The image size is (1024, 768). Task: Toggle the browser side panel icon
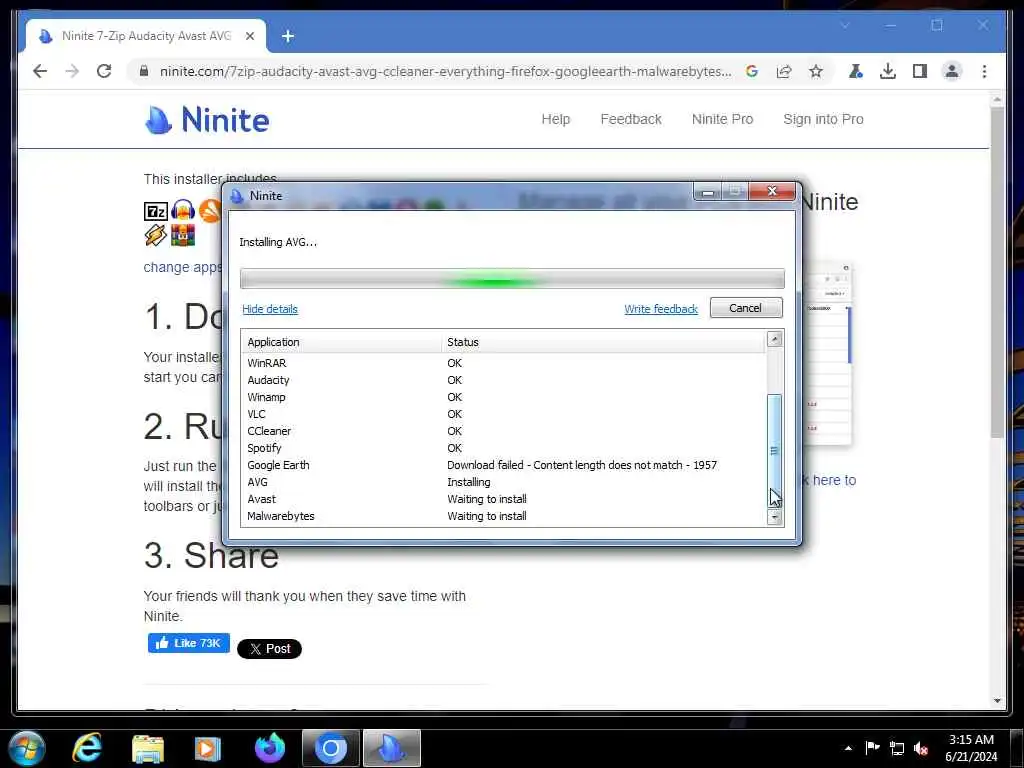pyautogui.click(x=920, y=71)
